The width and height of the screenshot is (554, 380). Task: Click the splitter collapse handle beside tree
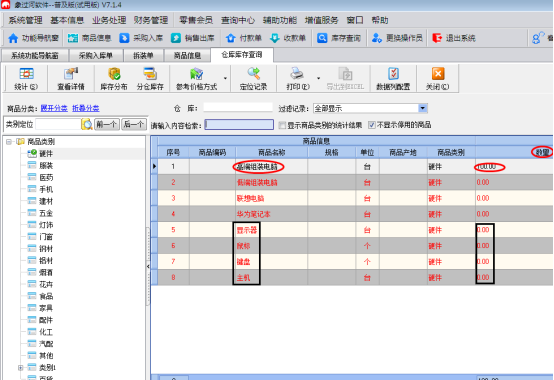pyautogui.click(x=148, y=266)
